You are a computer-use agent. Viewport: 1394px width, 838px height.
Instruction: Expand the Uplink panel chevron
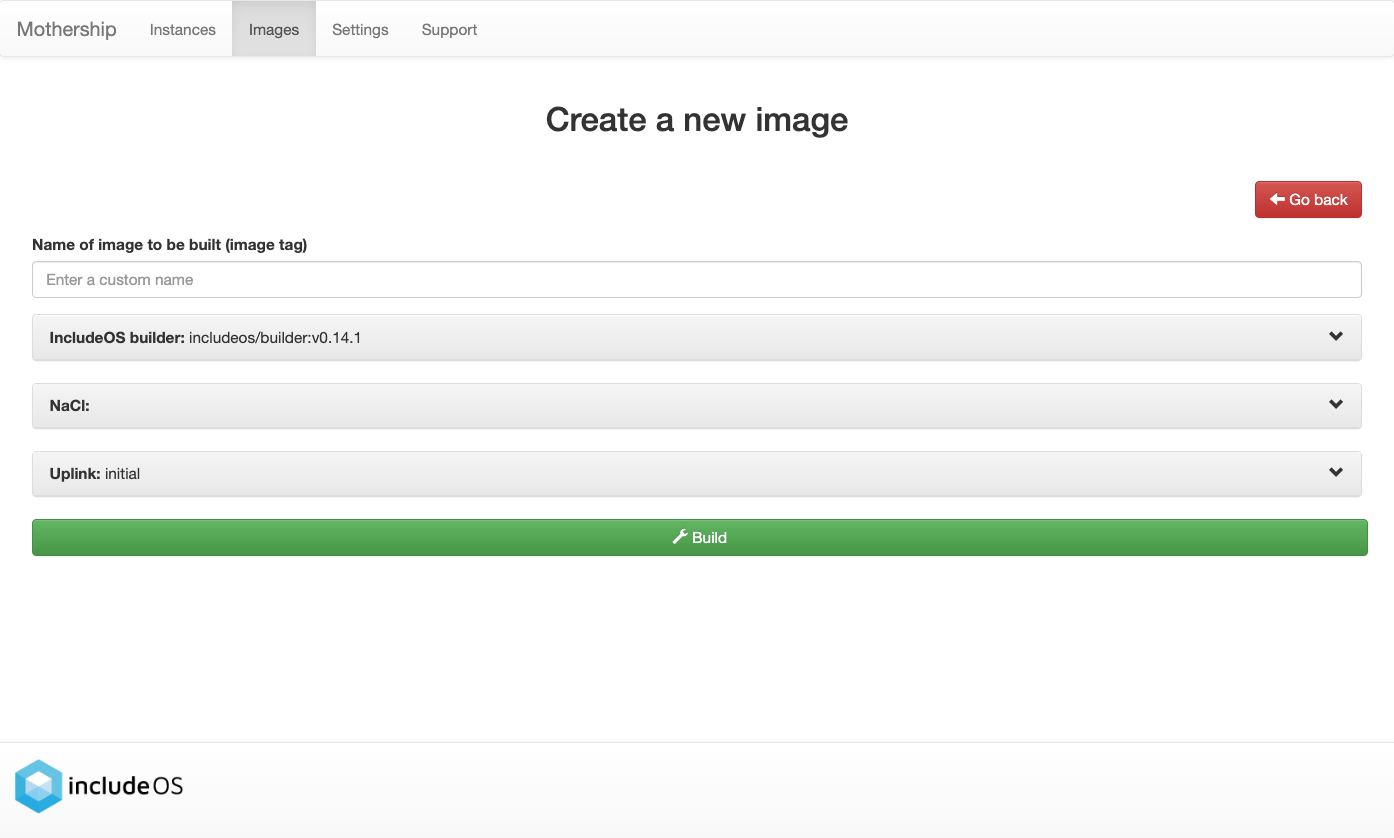click(1336, 472)
